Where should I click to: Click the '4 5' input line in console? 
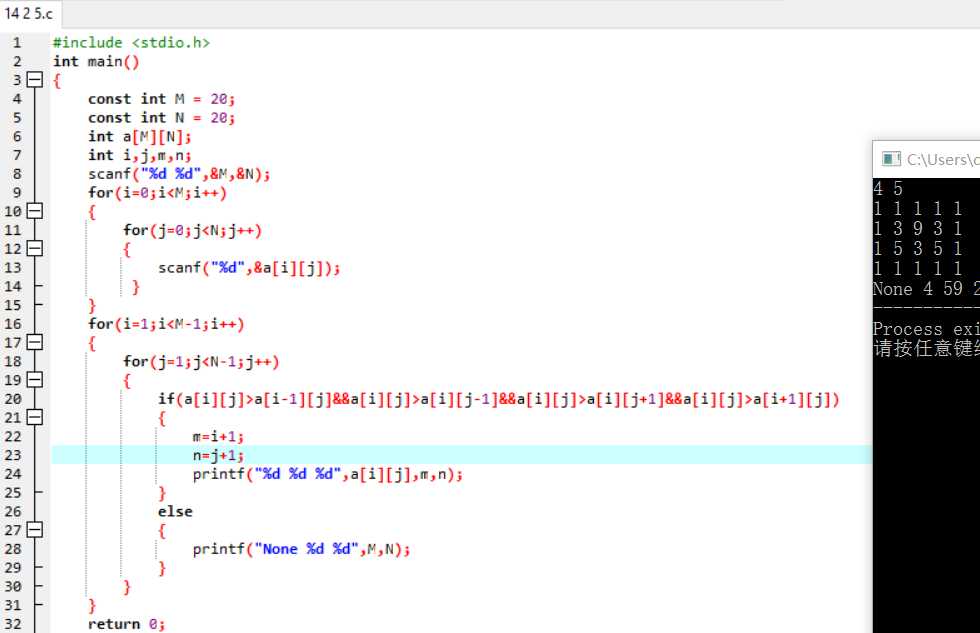click(888, 188)
